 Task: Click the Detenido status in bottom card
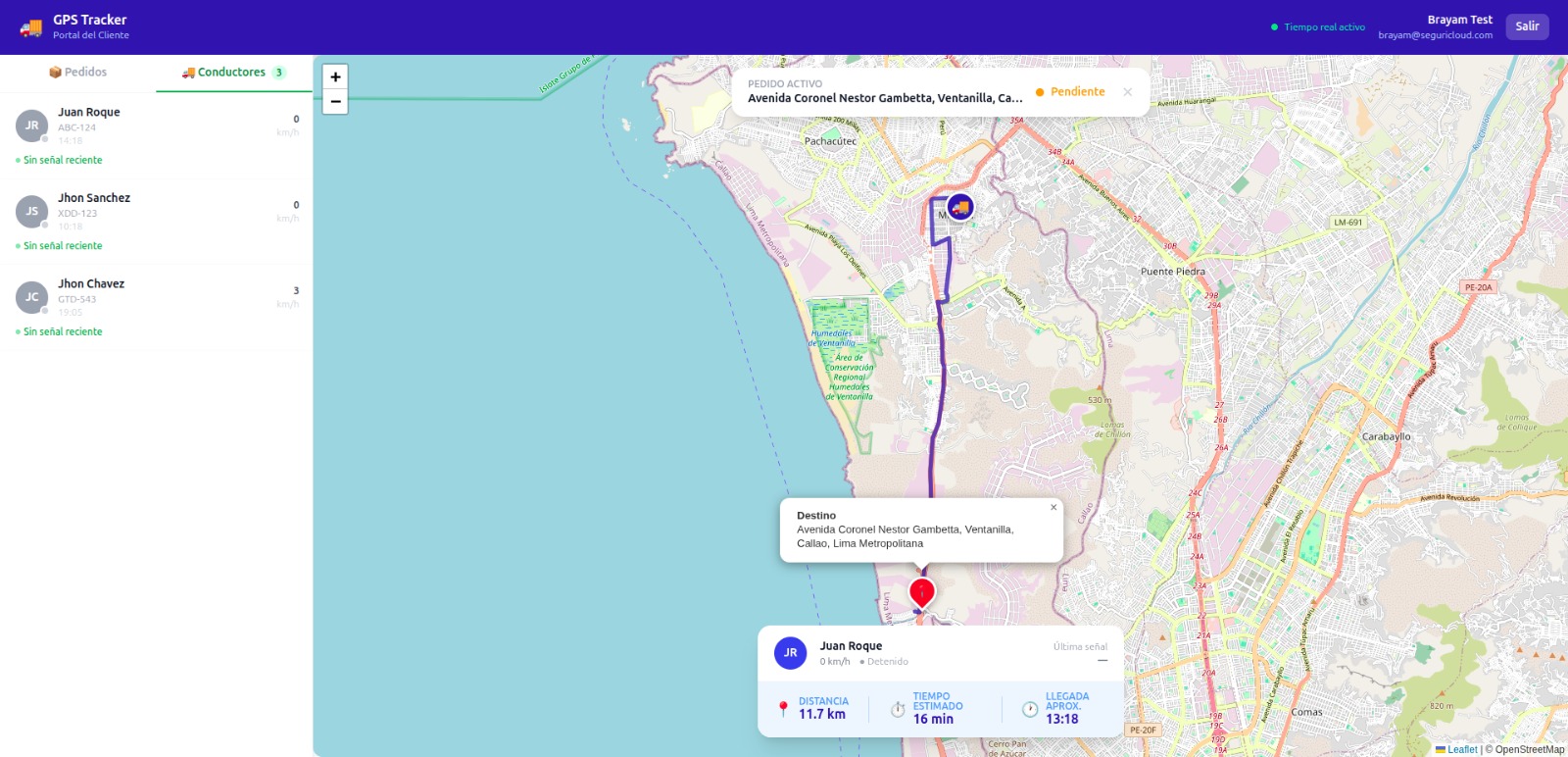point(884,662)
